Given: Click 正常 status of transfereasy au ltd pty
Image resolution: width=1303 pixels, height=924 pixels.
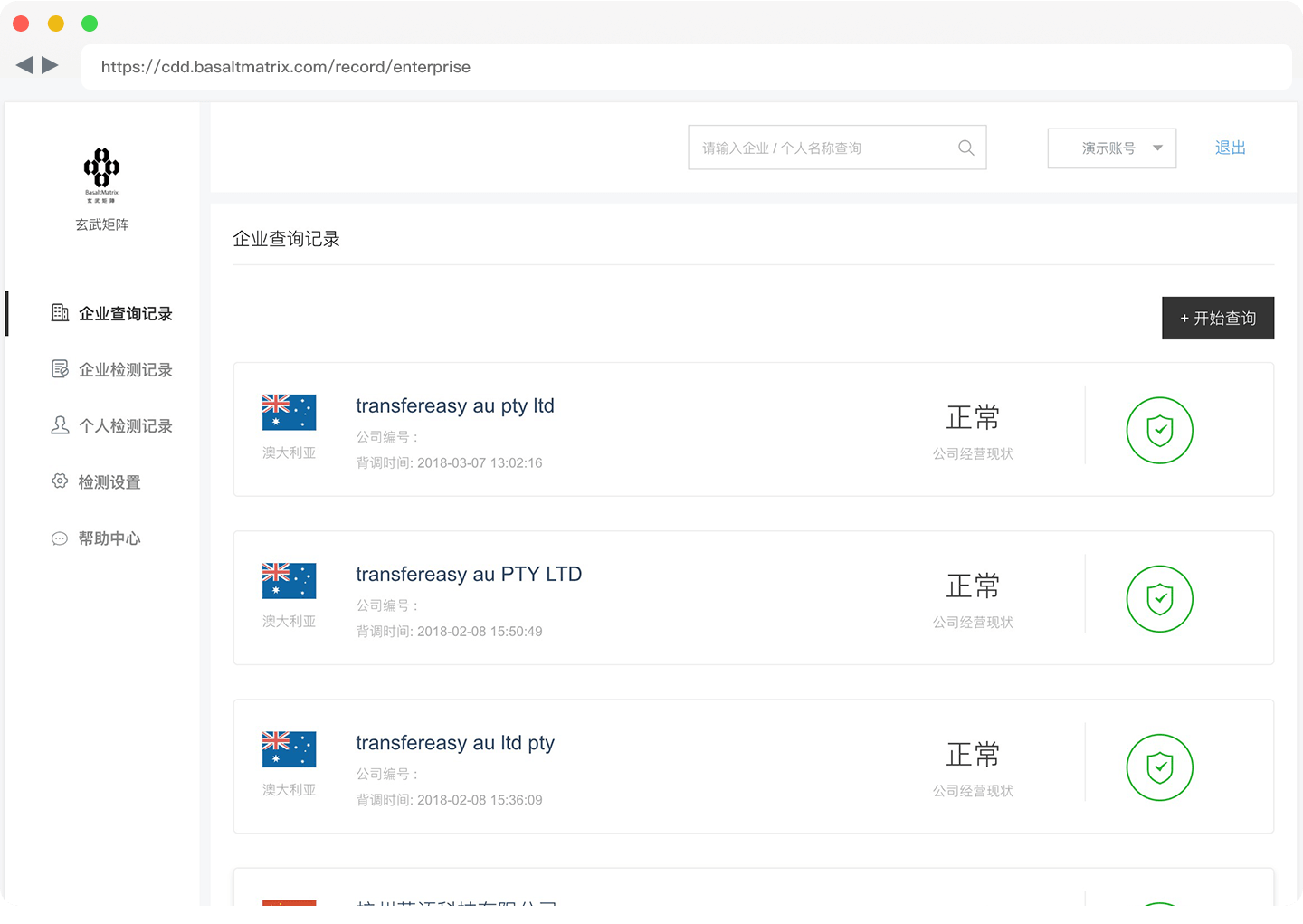Looking at the screenshot, I should pyautogui.click(x=973, y=754).
